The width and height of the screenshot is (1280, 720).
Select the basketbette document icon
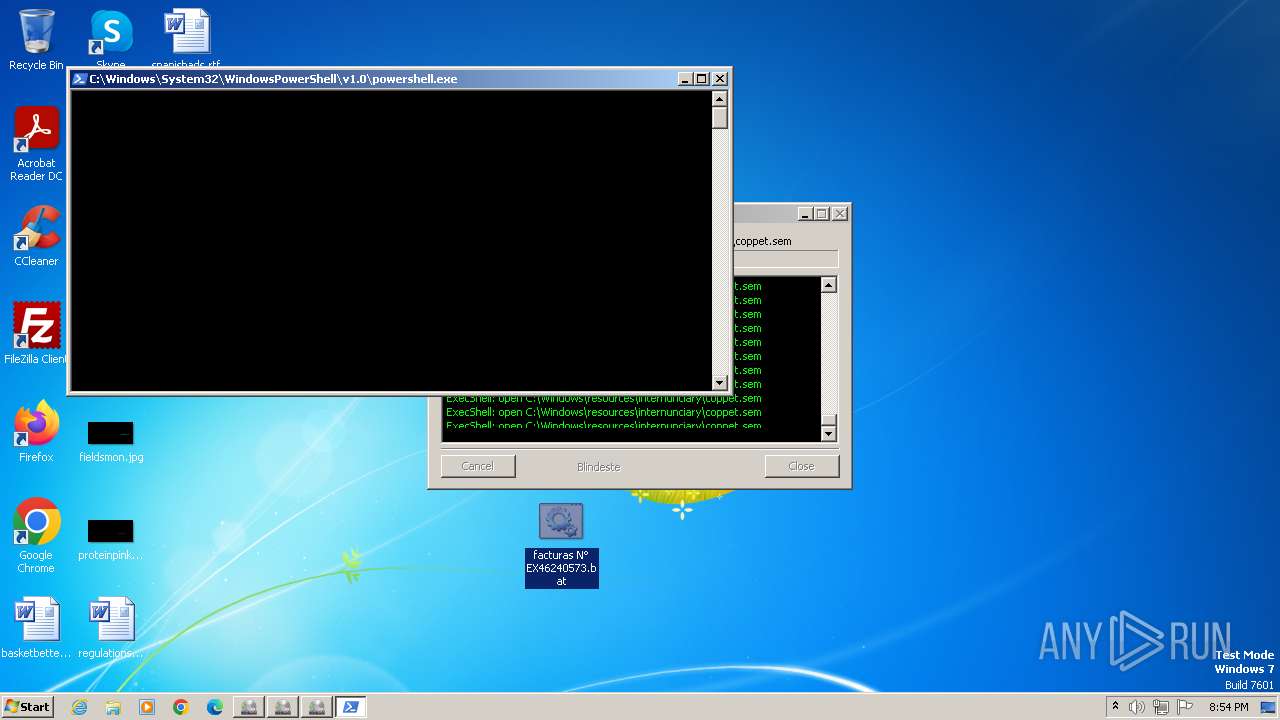point(36,628)
